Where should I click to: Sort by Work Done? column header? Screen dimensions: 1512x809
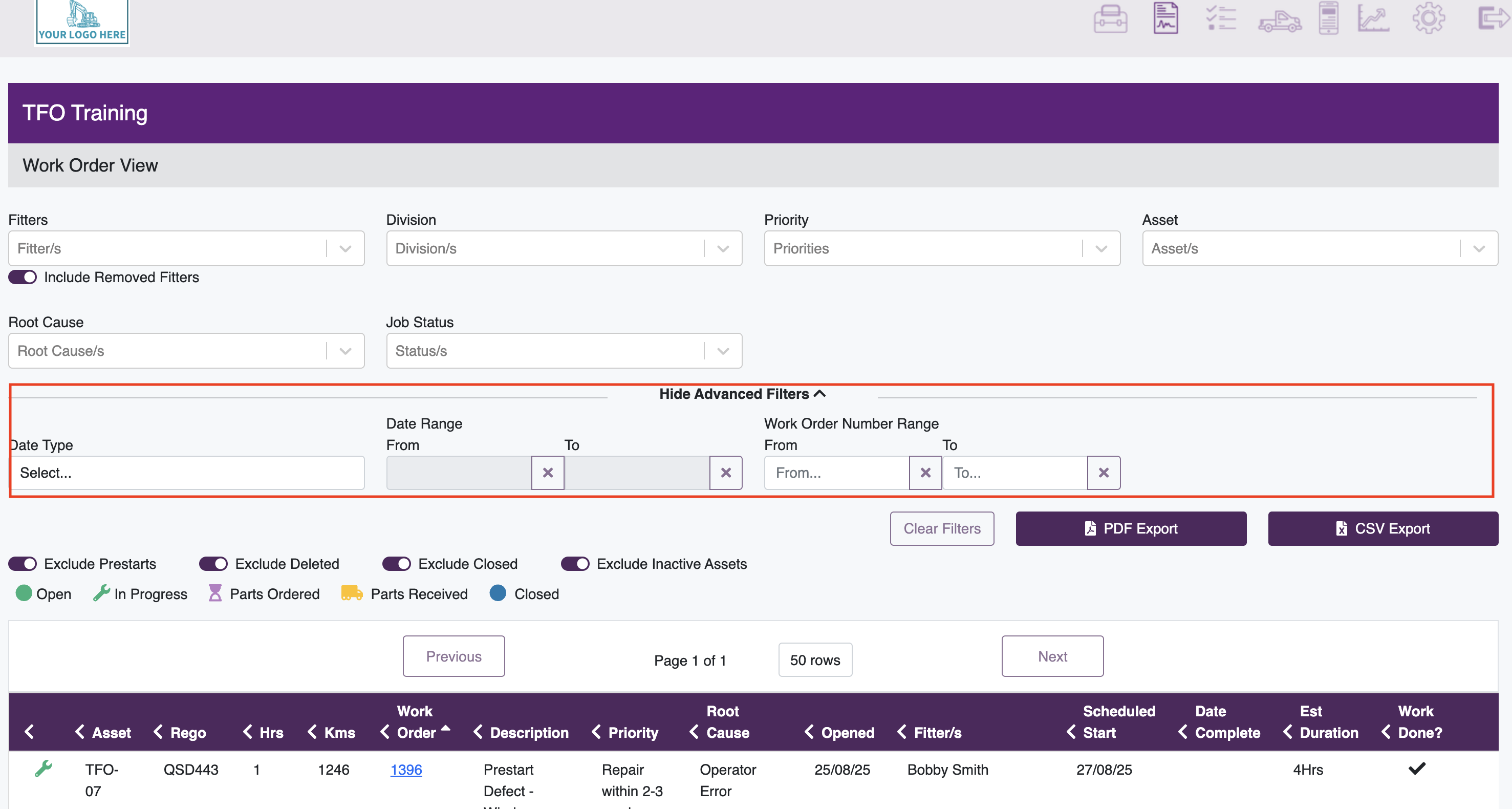(1419, 721)
